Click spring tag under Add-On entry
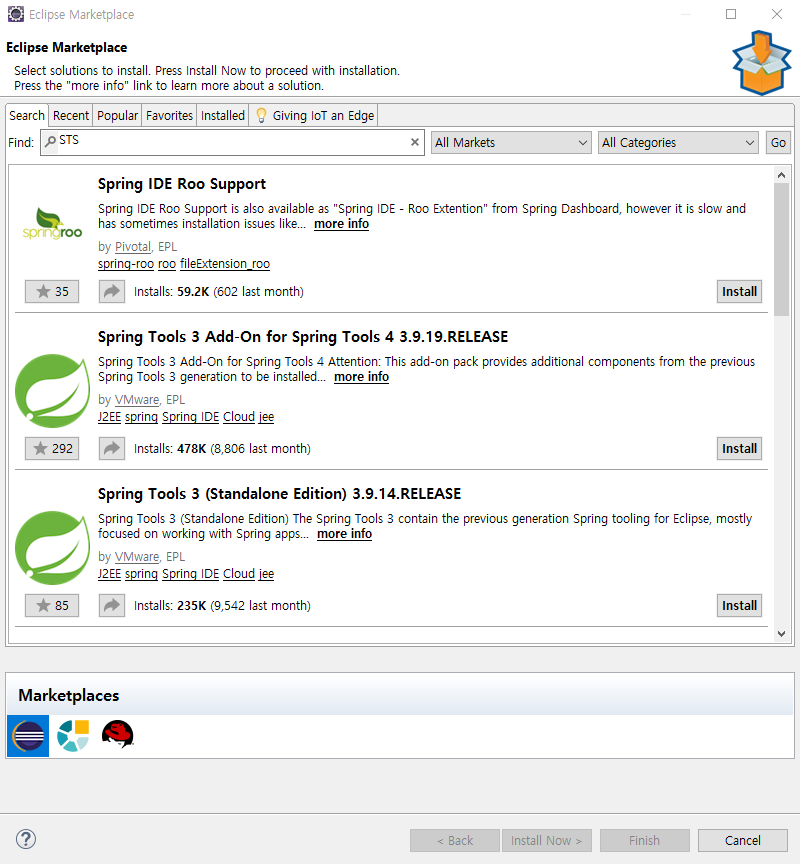The width and height of the screenshot is (800, 864). 141,417
